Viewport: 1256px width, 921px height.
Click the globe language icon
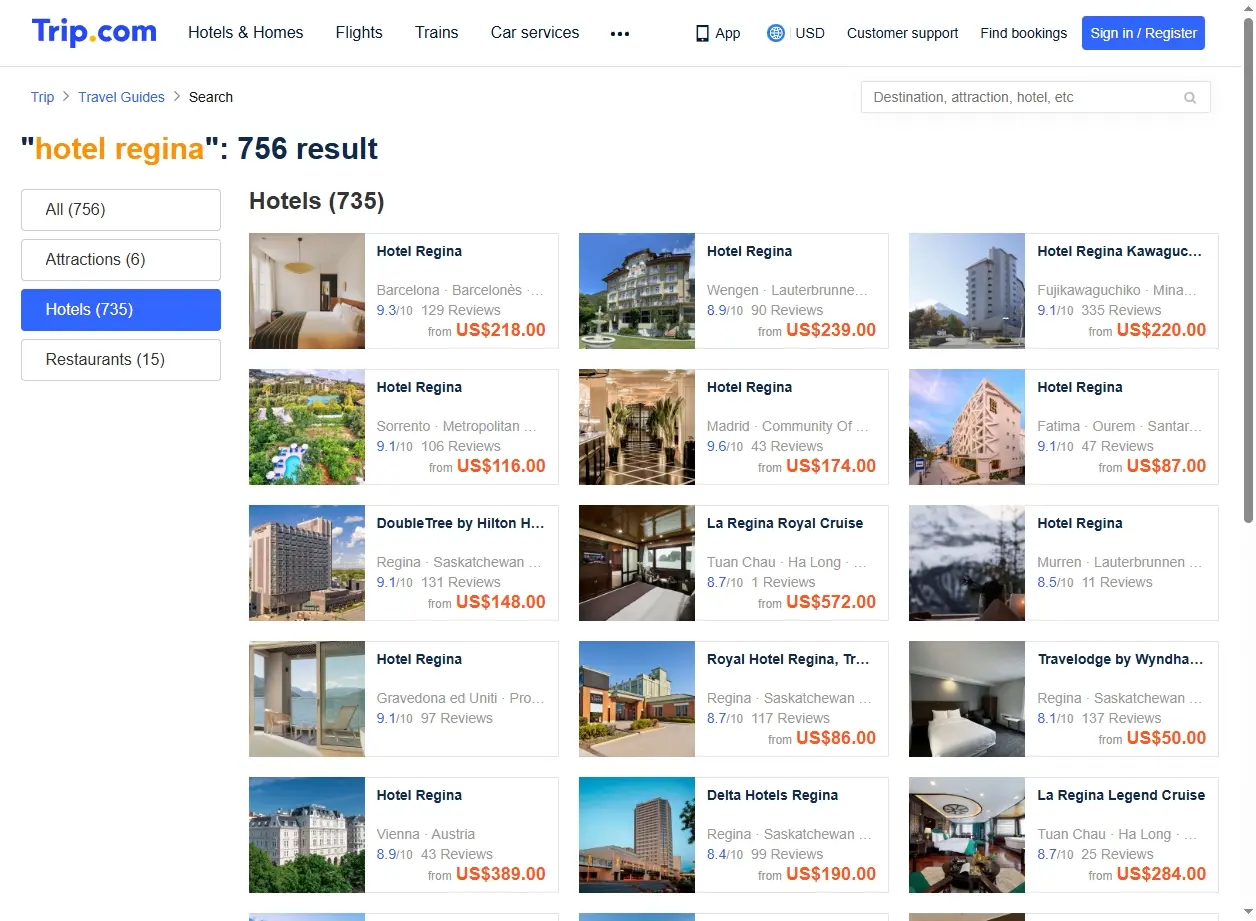(x=776, y=33)
